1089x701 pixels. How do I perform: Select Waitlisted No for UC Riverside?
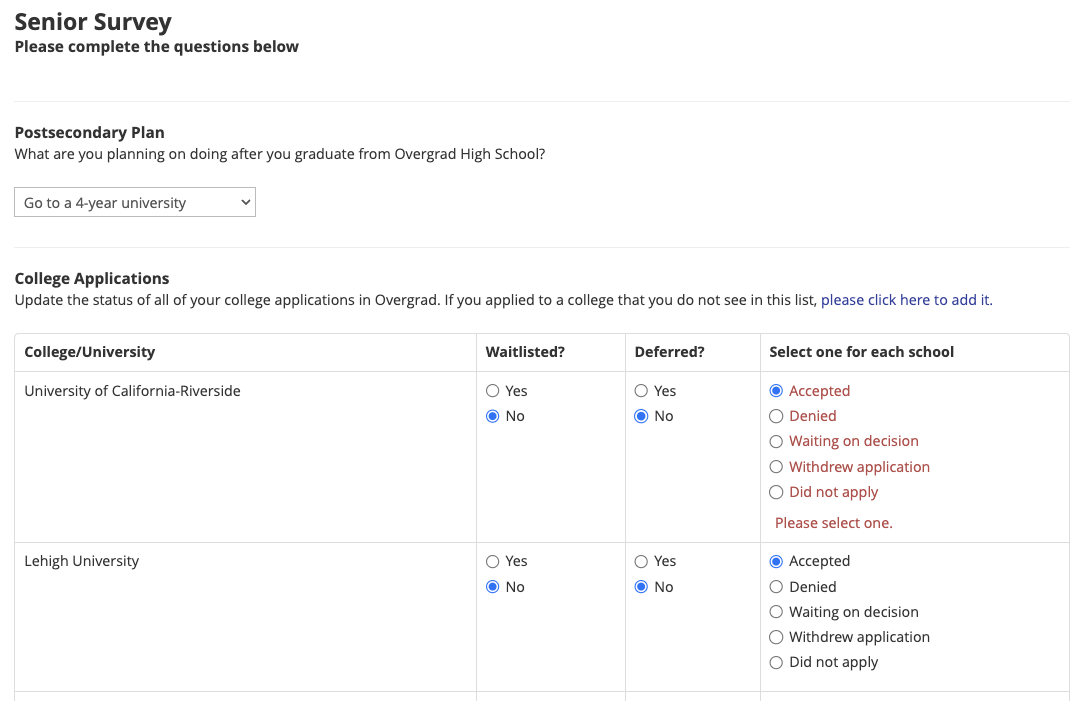[x=492, y=416]
